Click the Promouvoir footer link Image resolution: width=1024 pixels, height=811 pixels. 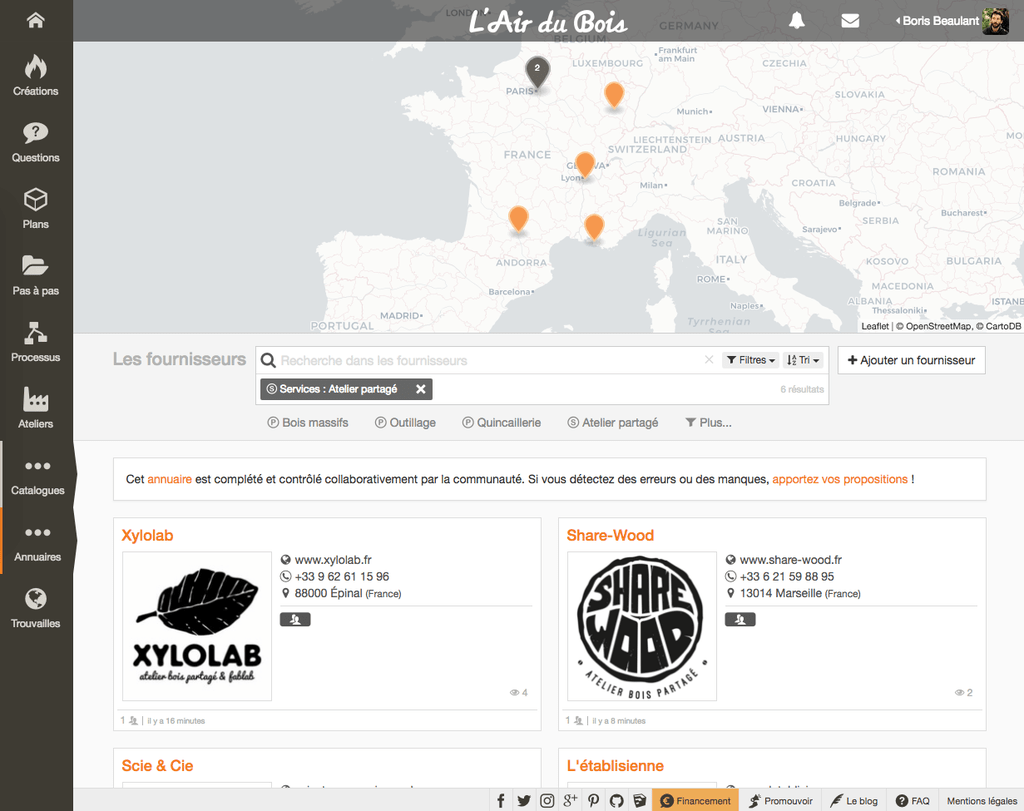tap(780, 801)
